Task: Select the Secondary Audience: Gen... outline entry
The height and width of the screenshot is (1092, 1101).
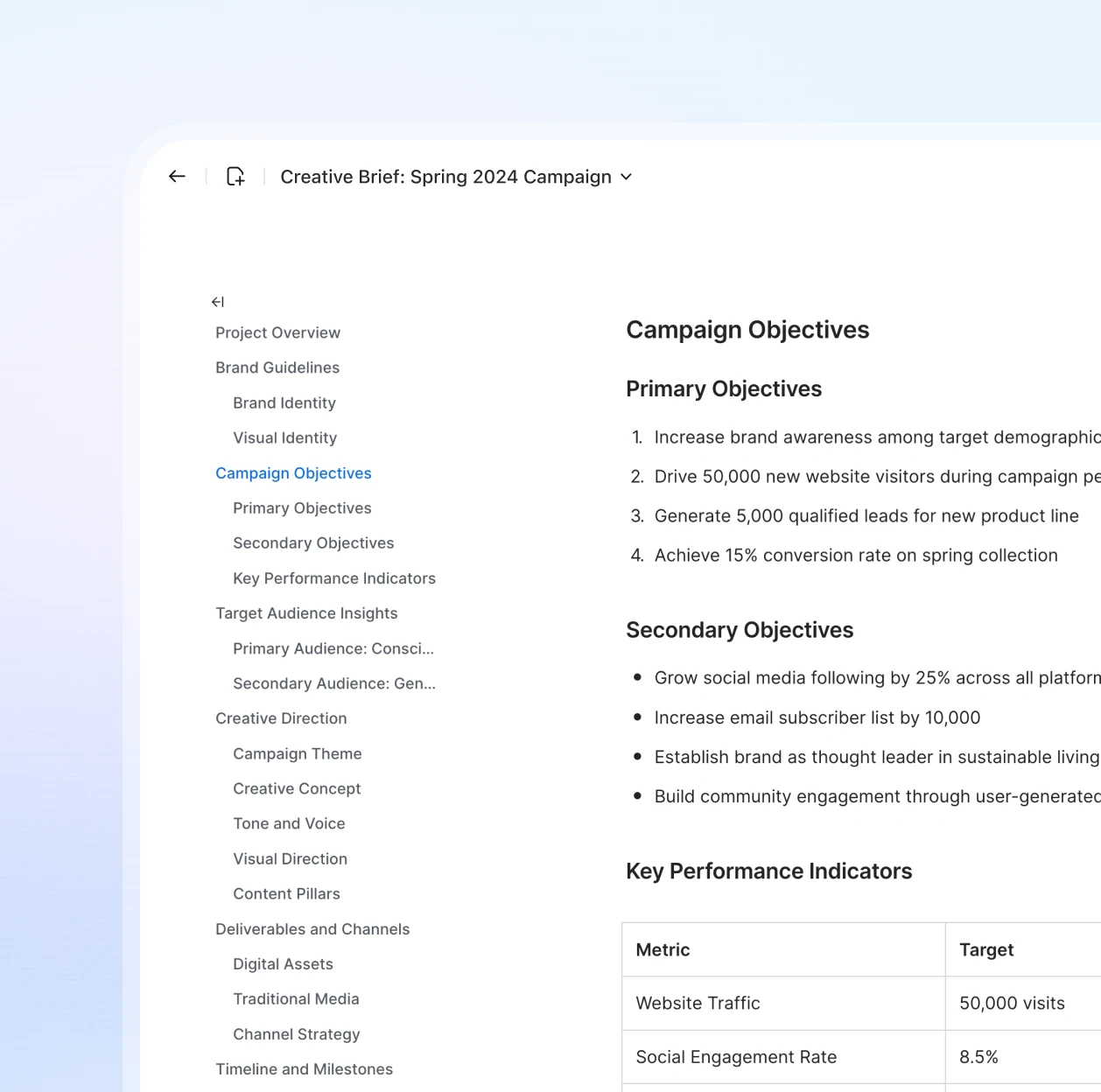Action: point(334,683)
